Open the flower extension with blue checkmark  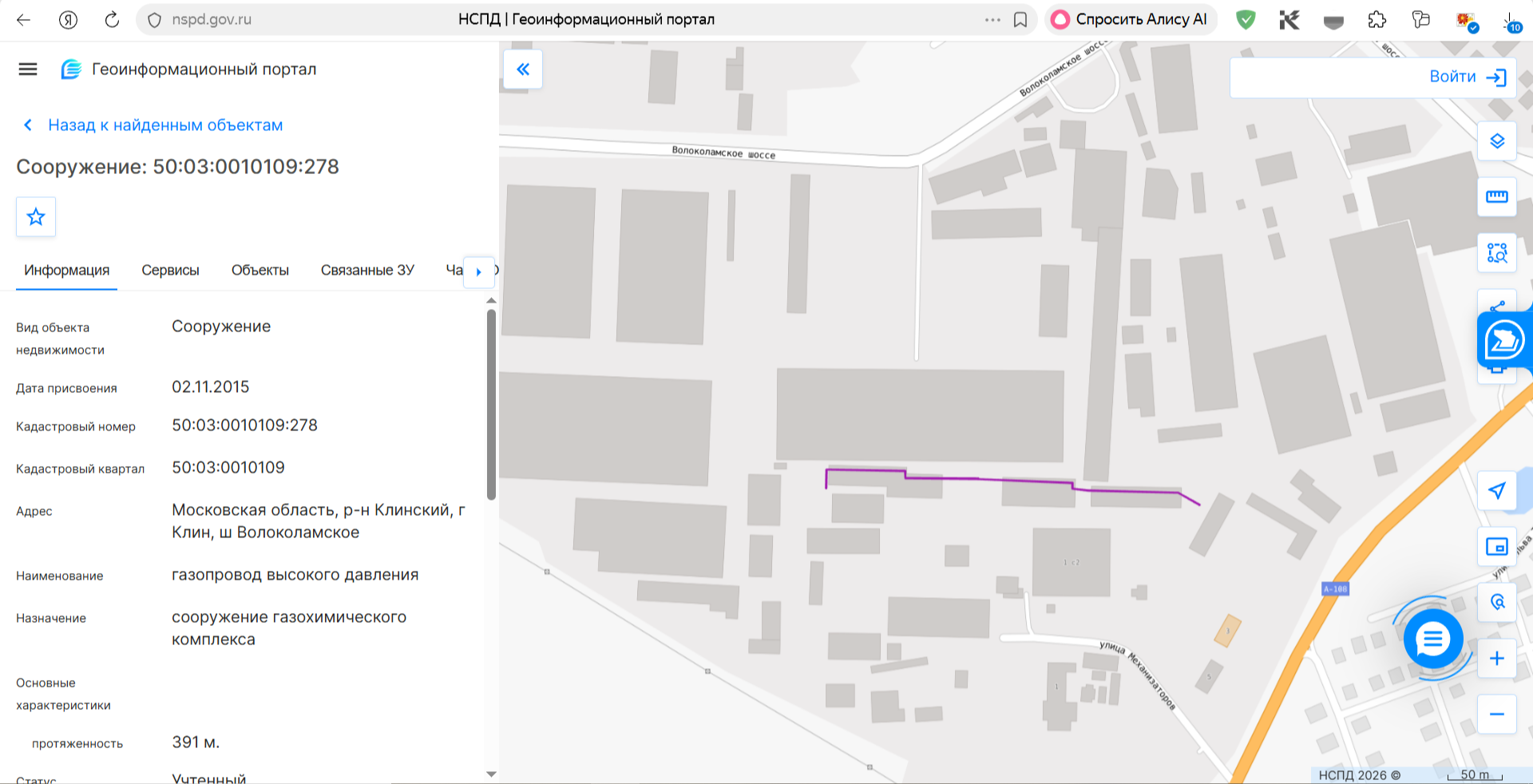click(1467, 22)
